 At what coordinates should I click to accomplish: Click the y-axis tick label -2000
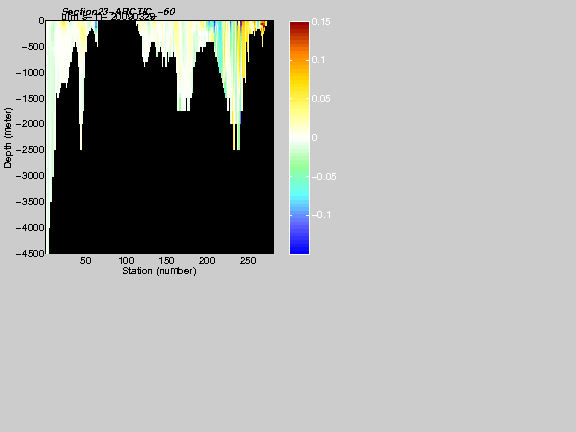30,124
